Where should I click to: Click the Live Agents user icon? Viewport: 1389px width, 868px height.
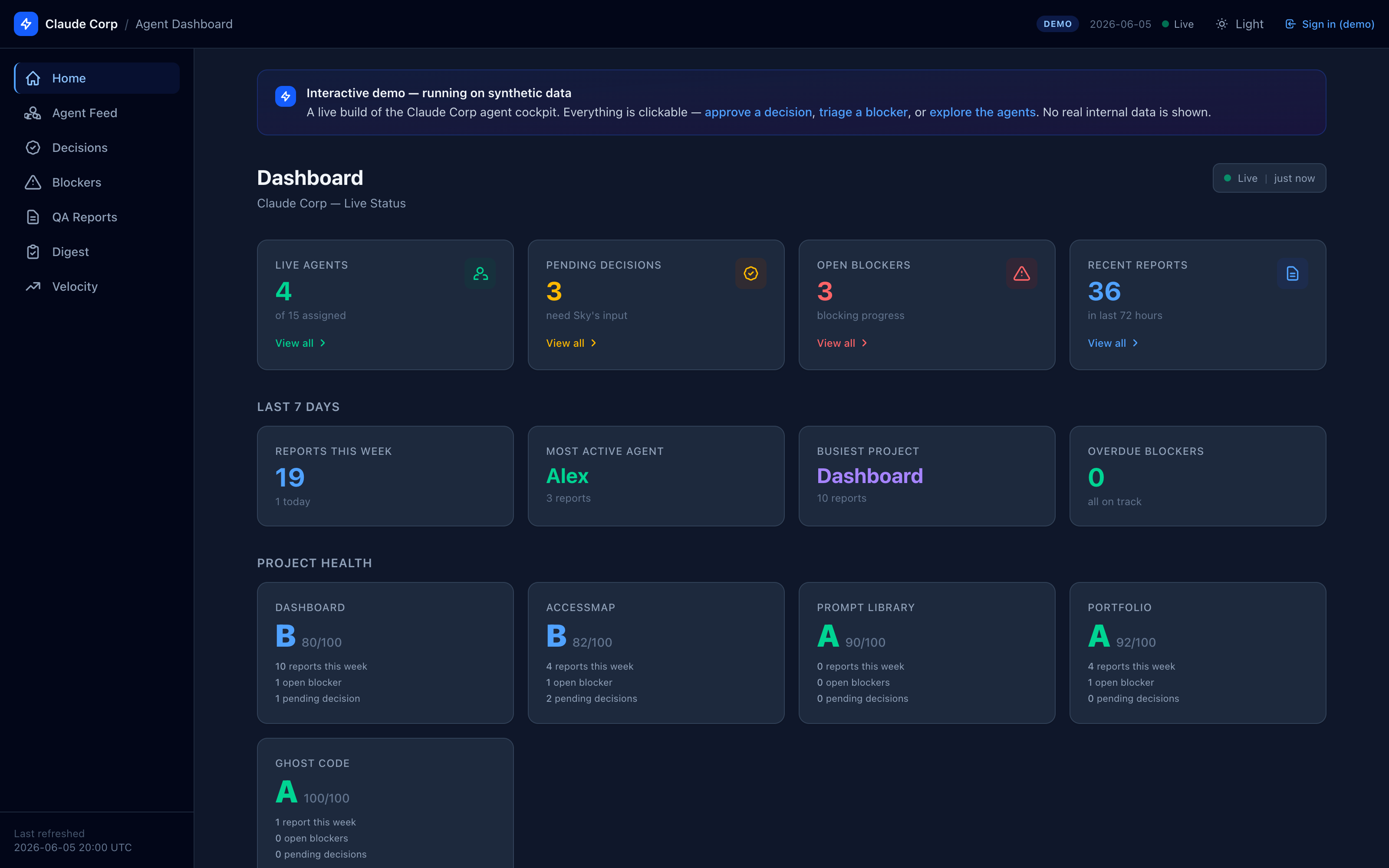click(481, 274)
